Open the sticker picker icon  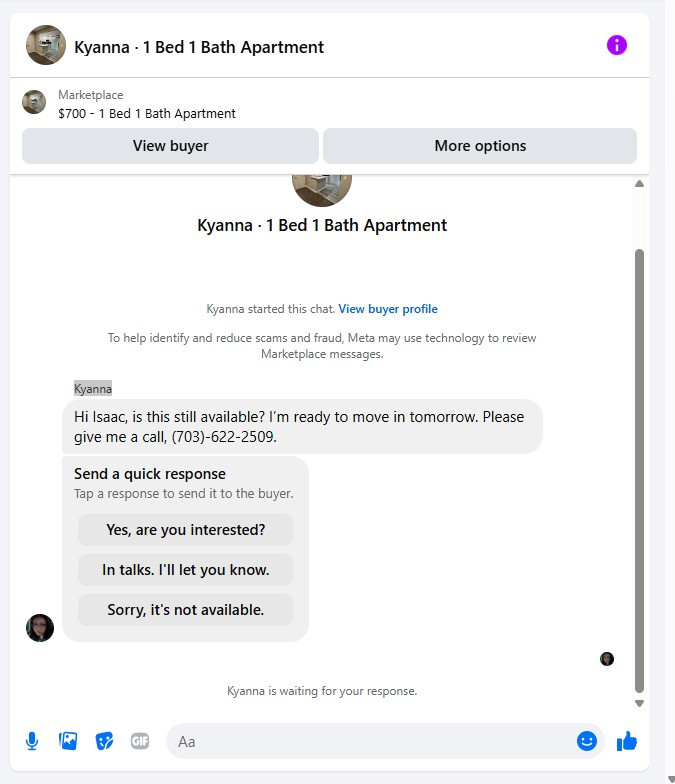coord(104,741)
